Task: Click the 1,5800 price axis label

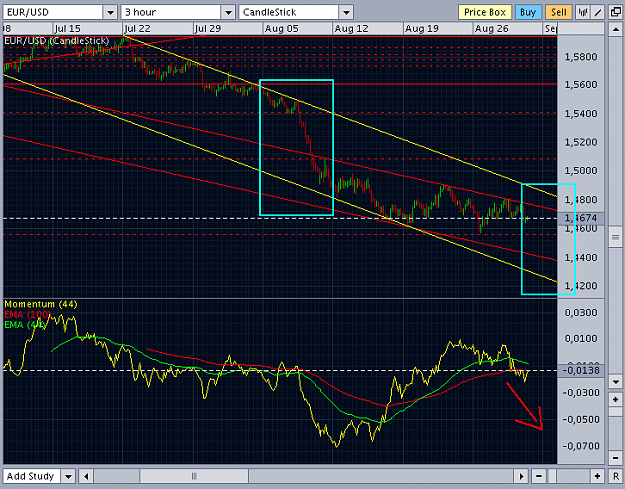Action: point(581,57)
